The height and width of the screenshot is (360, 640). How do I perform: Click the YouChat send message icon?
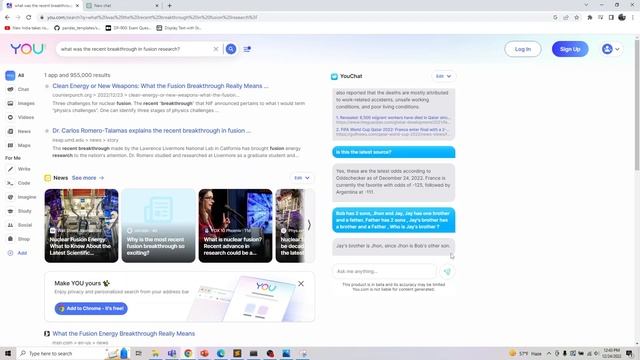click(447, 271)
